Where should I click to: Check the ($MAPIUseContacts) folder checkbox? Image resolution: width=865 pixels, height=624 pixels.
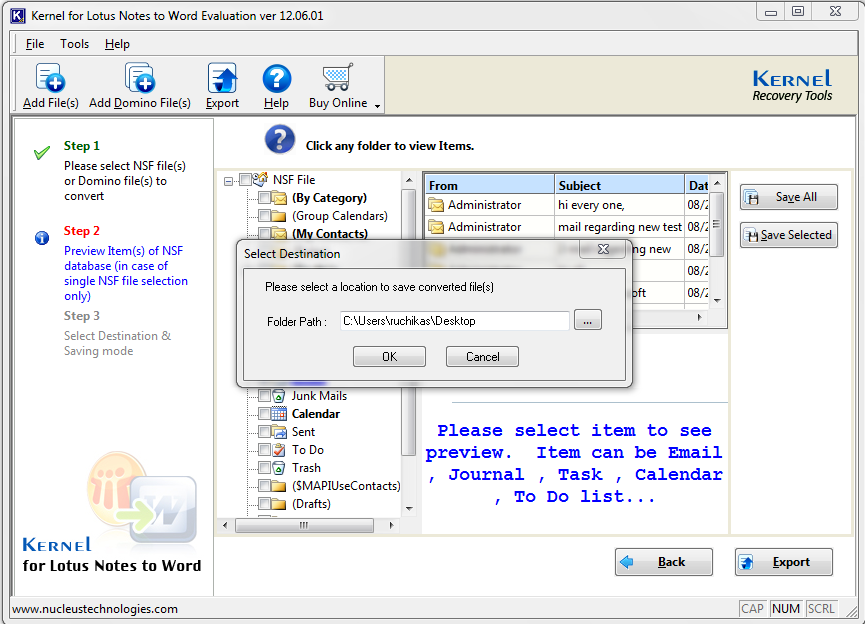click(x=264, y=486)
